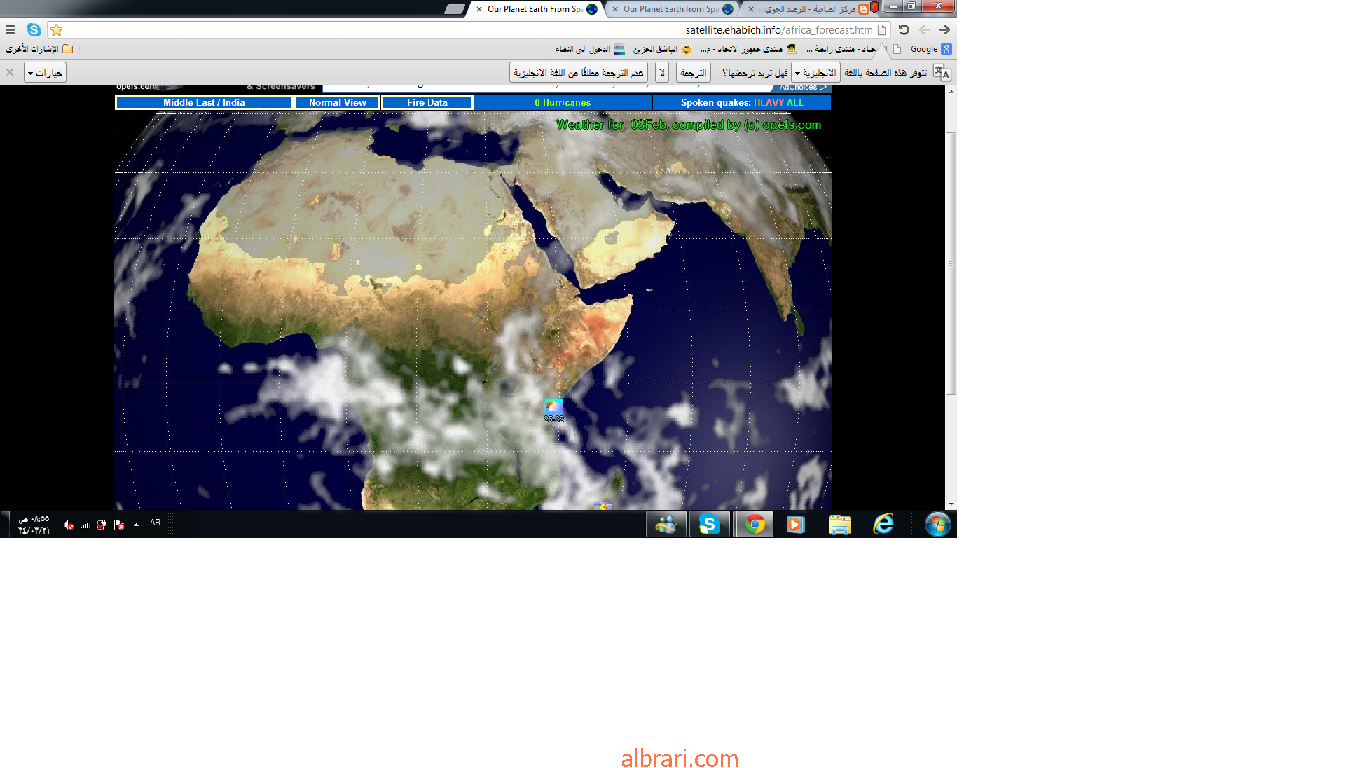Click the Fire Data button

427,103
